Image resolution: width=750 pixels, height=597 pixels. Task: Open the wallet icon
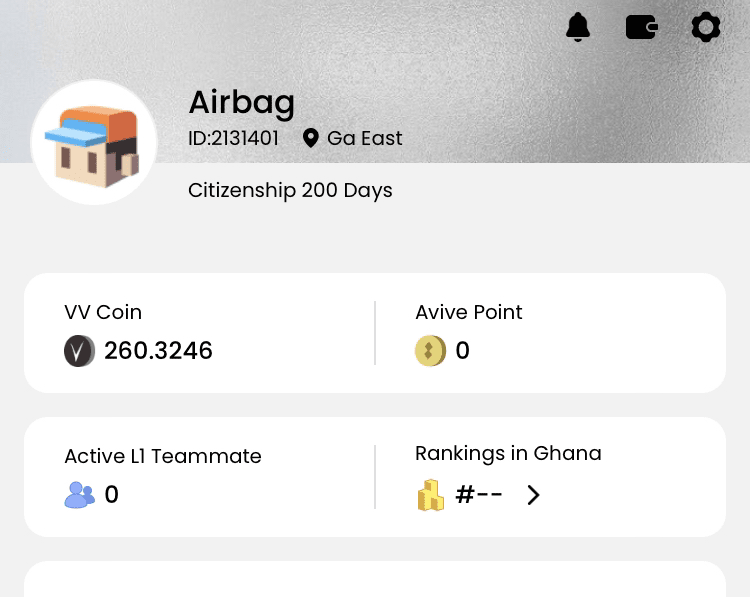coord(641,27)
